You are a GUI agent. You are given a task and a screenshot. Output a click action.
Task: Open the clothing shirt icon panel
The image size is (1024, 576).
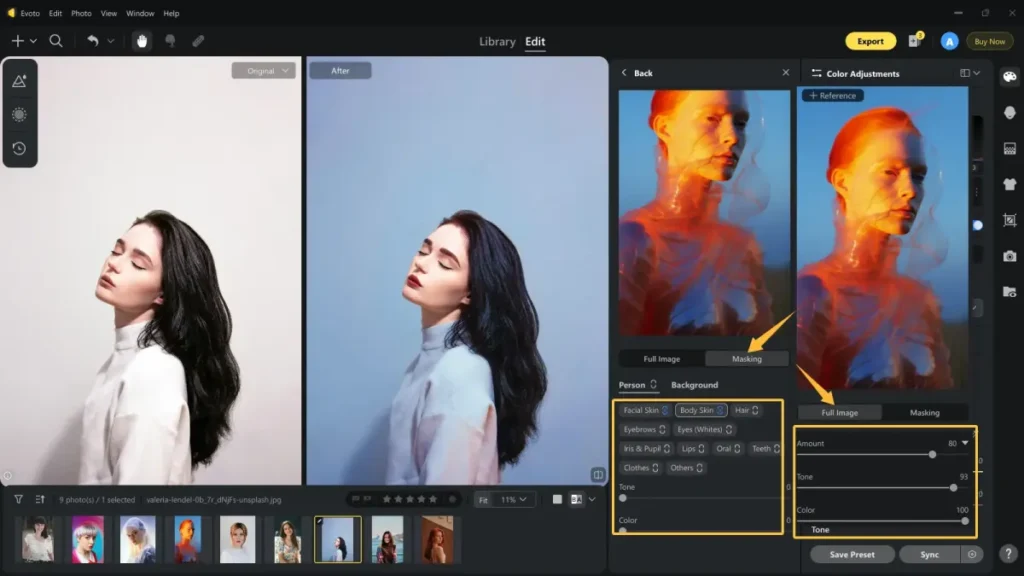(1009, 184)
